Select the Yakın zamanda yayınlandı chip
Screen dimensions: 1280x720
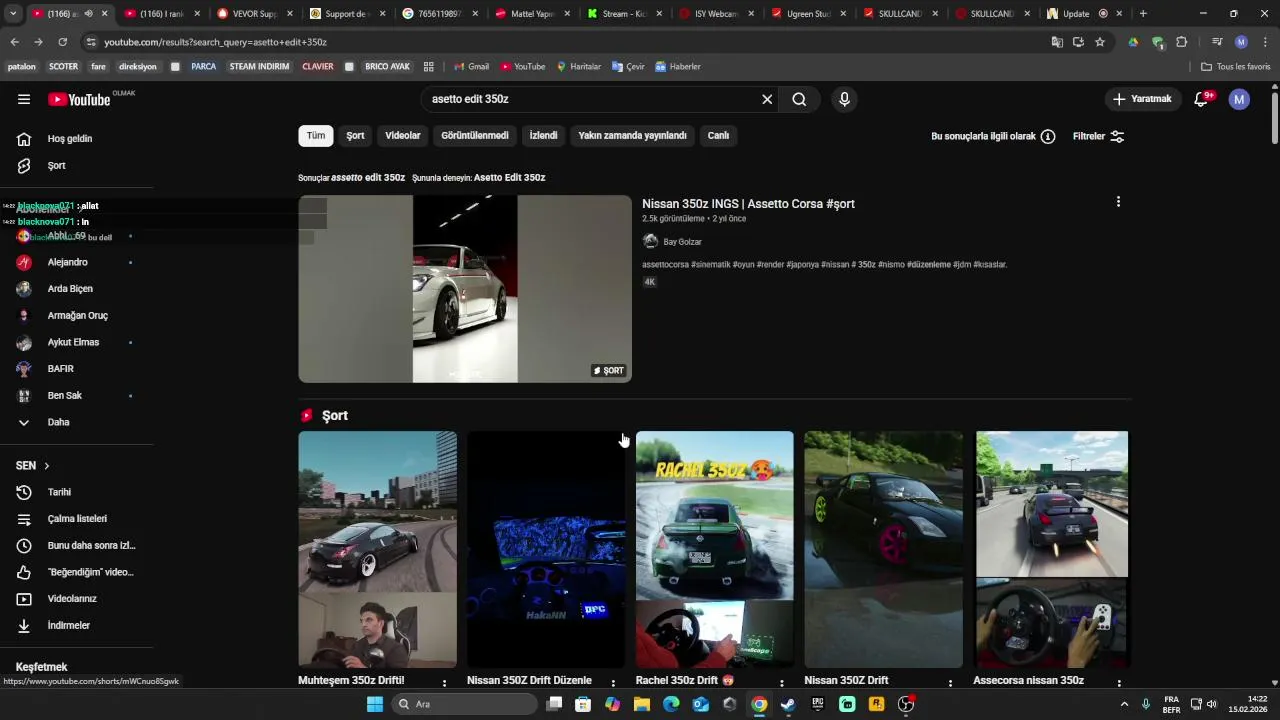pyautogui.click(x=632, y=136)
